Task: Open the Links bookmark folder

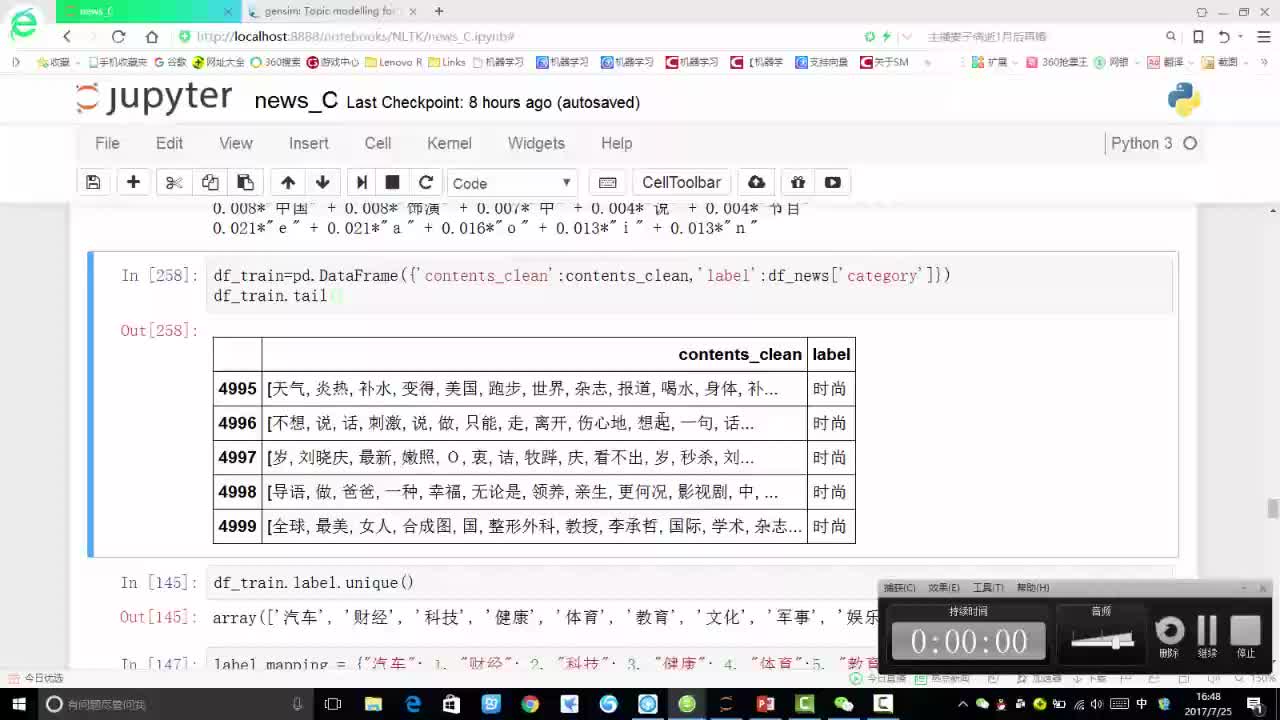Action: 447,62
